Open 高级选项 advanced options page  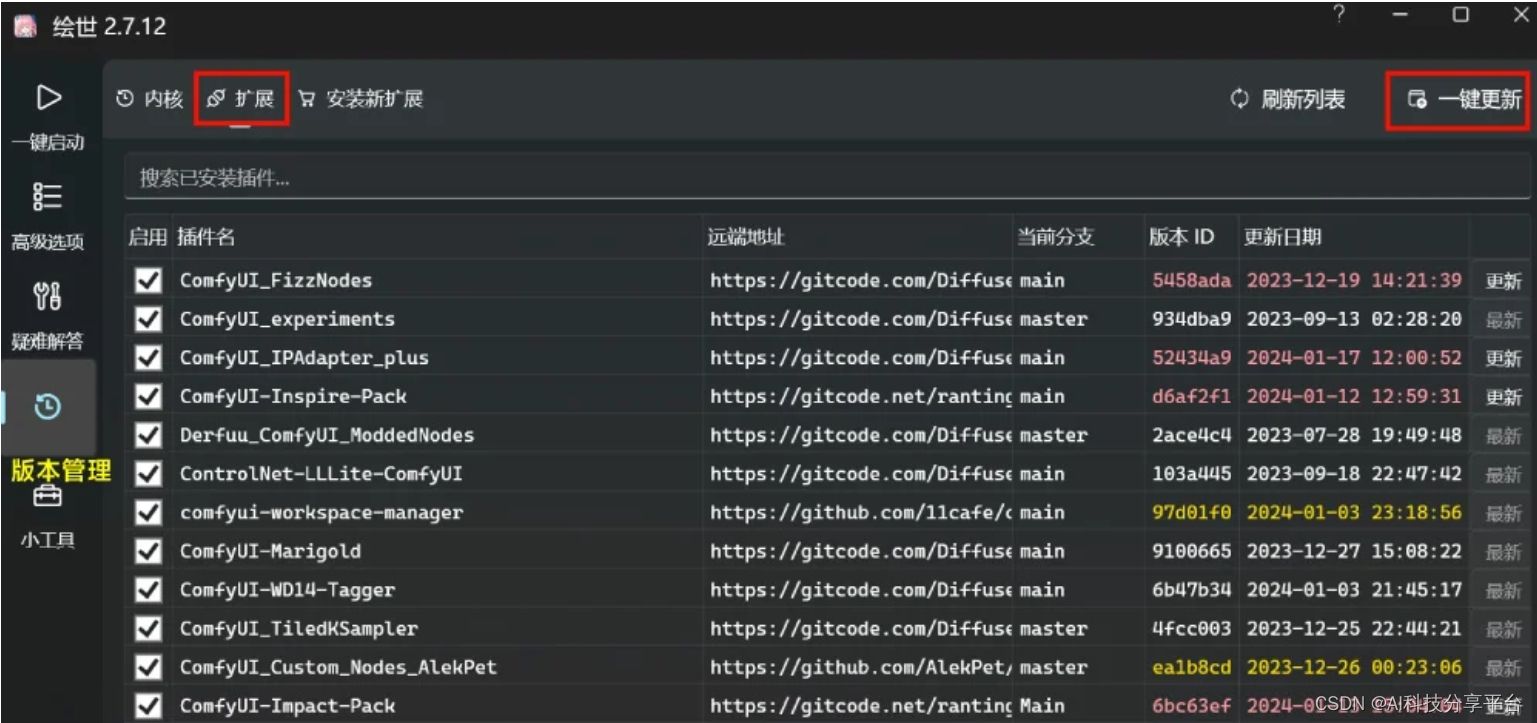(48, 216)
